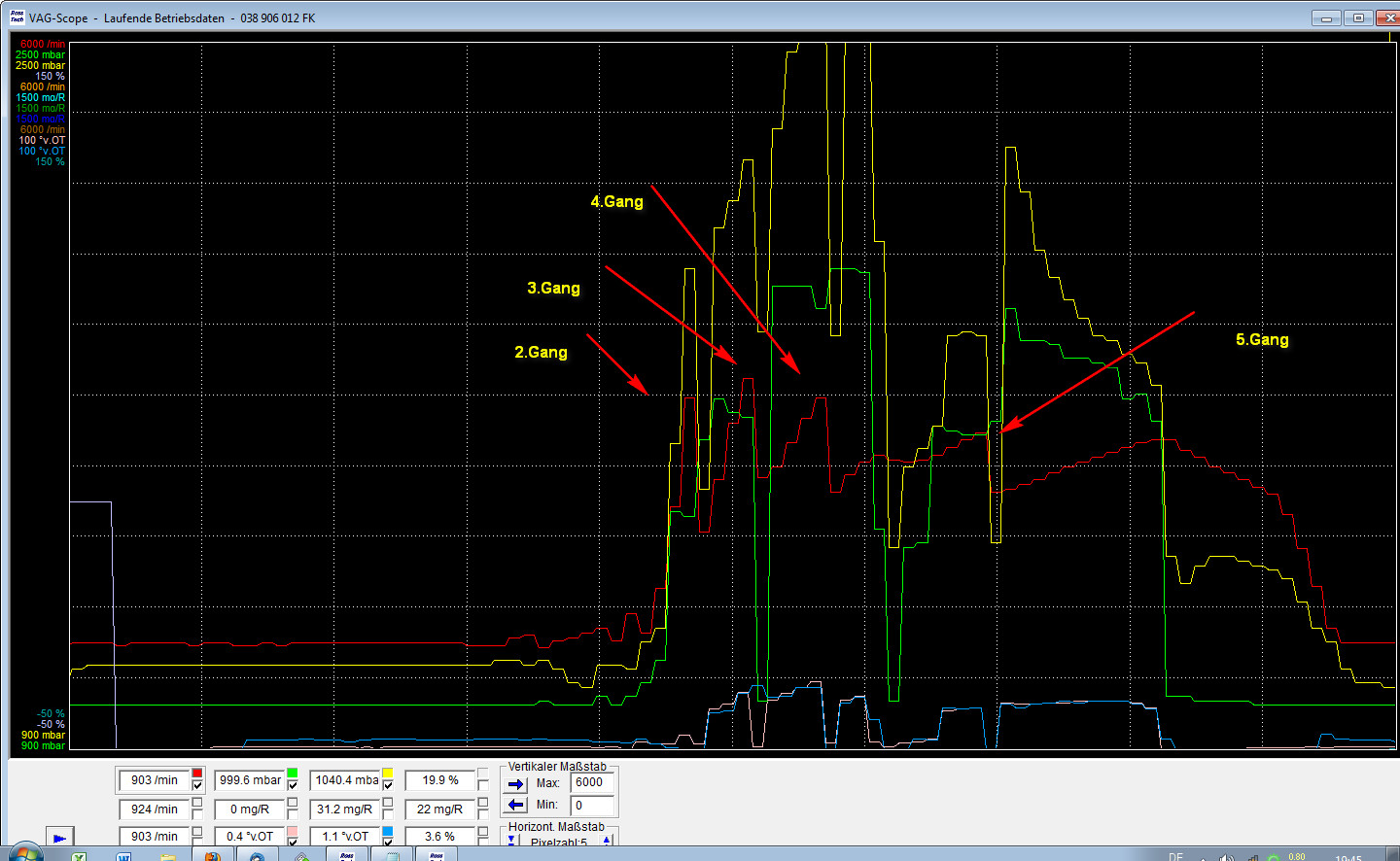The width and height of the screenshot is (1400, 861).
Task: Tick the checkbox next to 924 /min
Action: (x=197, y=814)
